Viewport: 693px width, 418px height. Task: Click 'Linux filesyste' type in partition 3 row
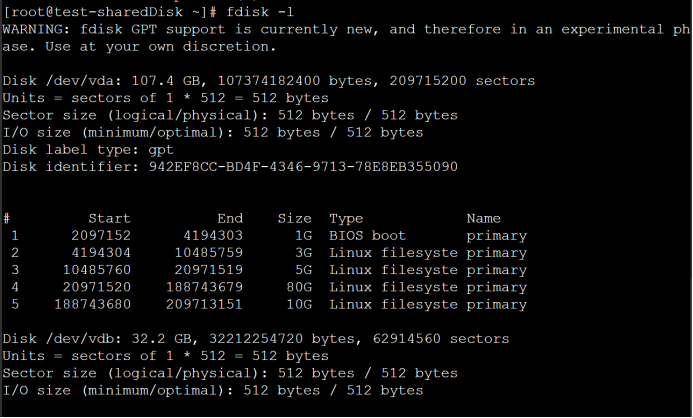(389, 270)
